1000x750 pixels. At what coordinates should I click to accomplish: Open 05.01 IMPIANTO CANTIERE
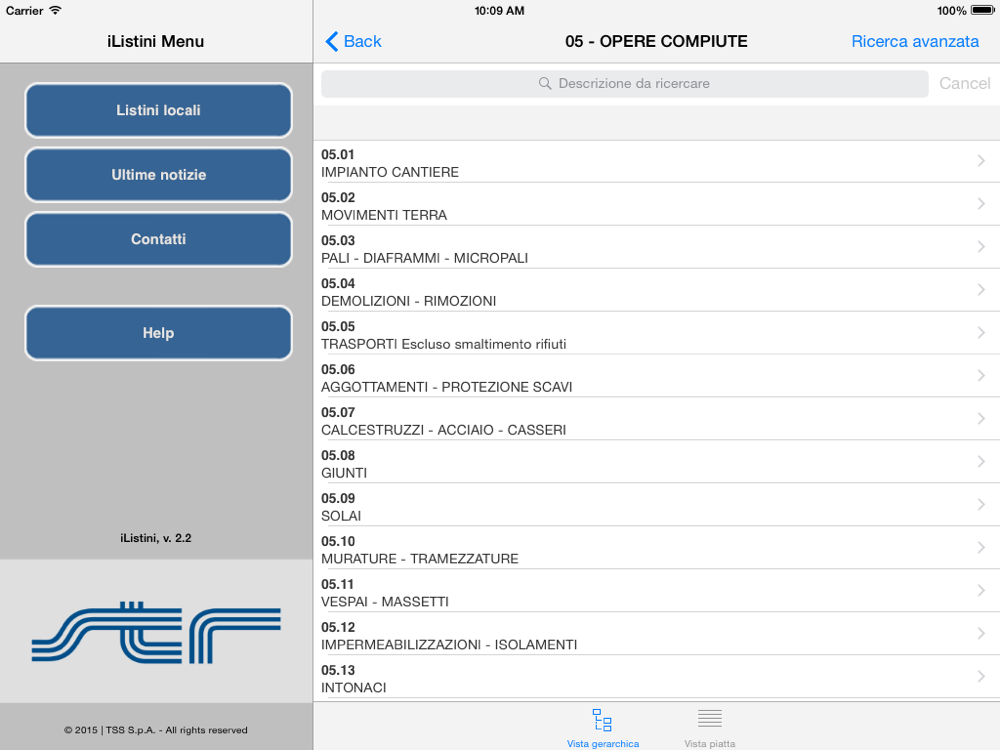[656, 162]
